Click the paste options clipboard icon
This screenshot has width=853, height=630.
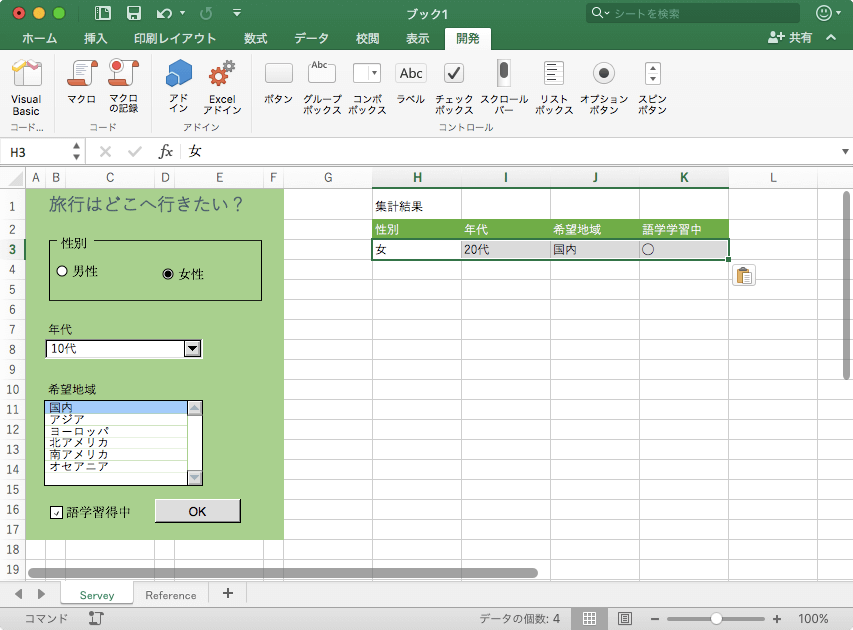744,275
